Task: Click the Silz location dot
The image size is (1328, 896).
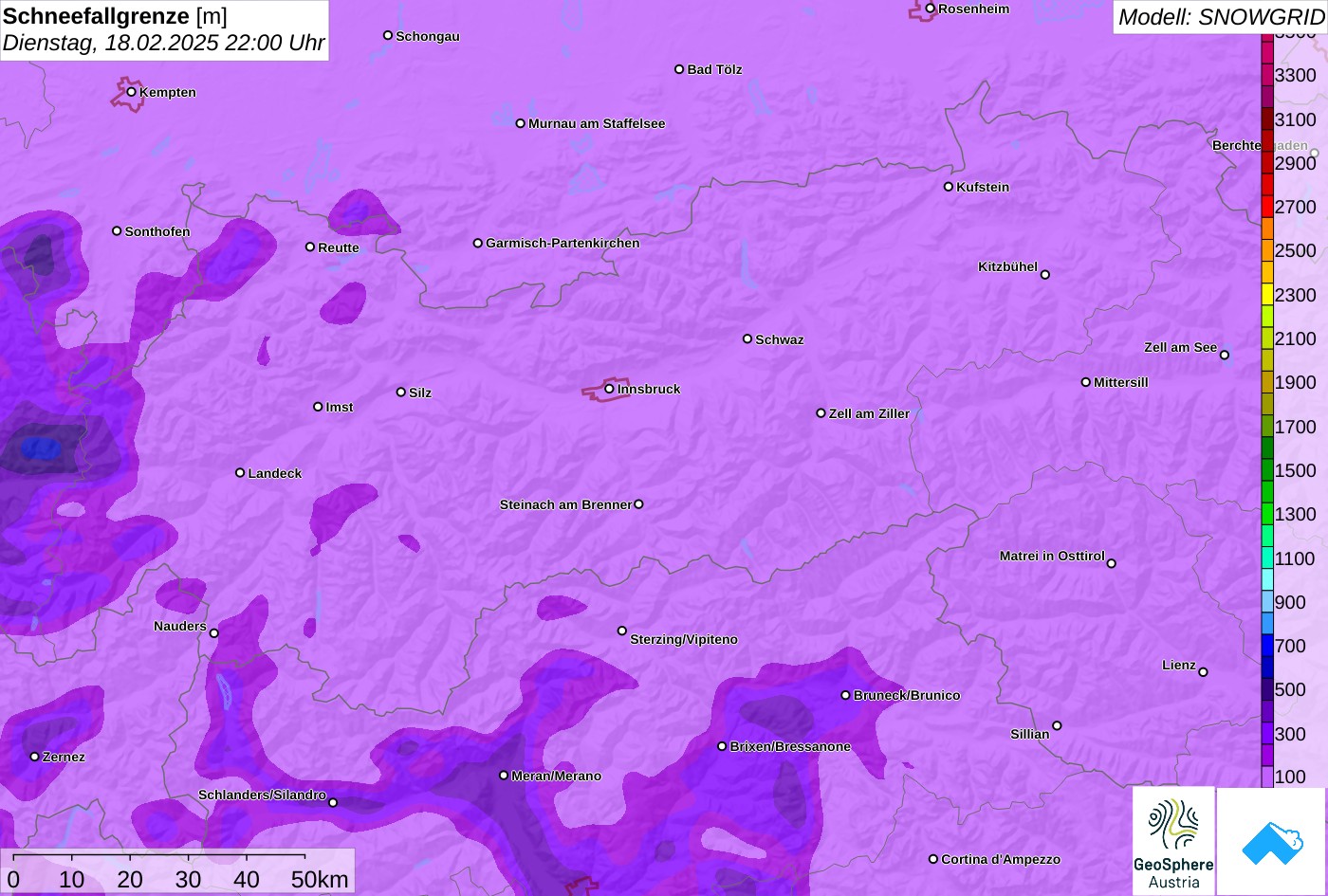Action: (401, 393)
